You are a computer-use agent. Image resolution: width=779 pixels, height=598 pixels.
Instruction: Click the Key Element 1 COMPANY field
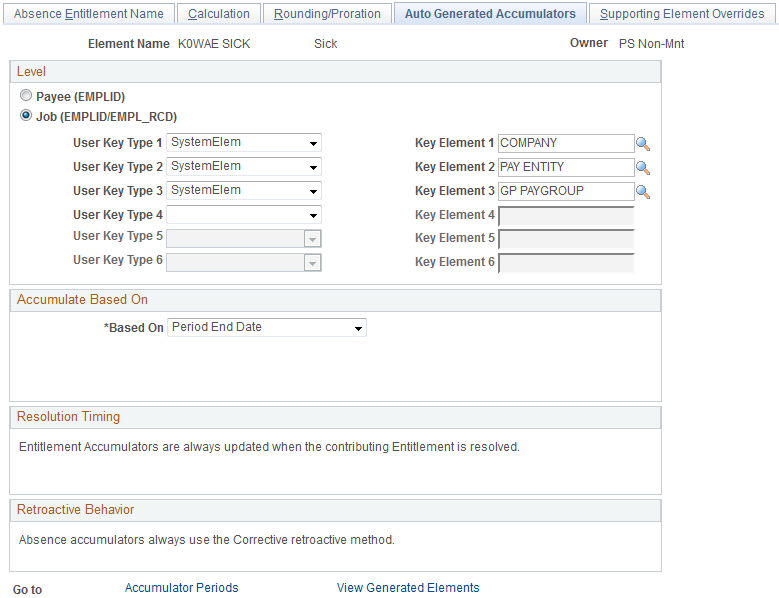click(566, 143)
